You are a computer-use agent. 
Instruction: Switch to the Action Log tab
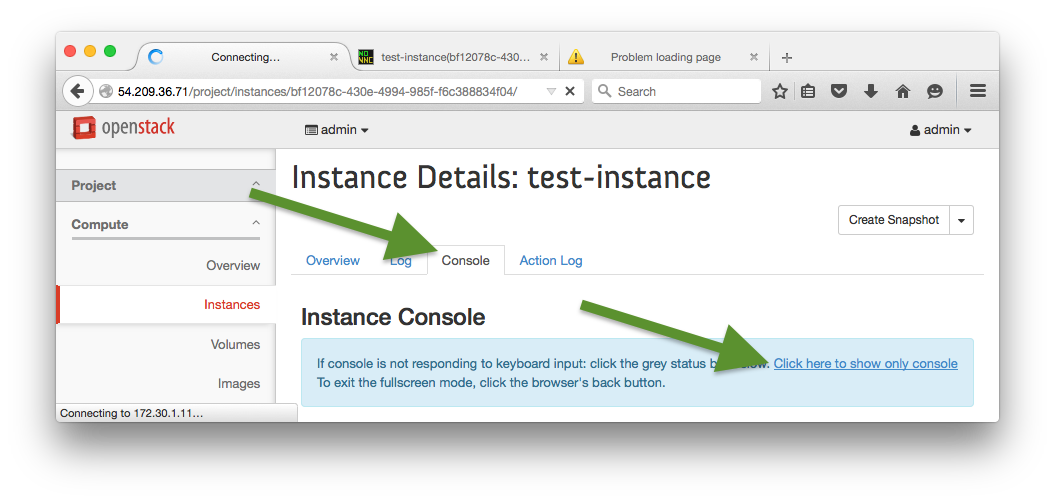550,261
